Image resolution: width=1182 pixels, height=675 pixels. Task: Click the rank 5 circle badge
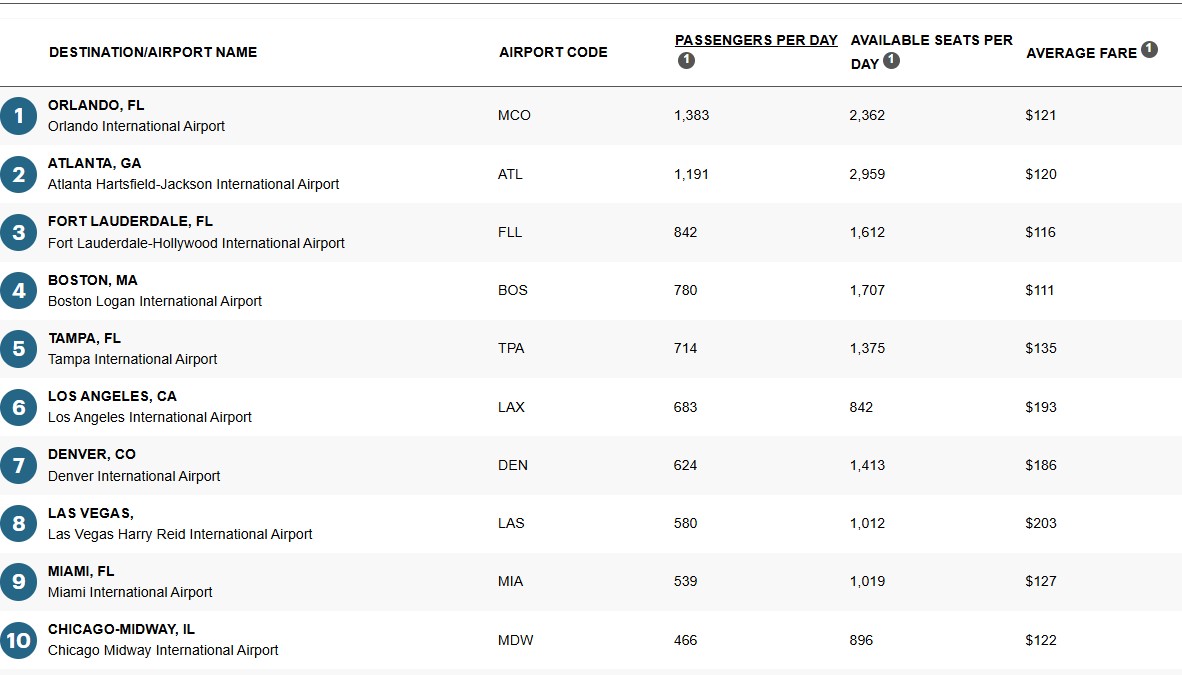[x=18, y=349]
